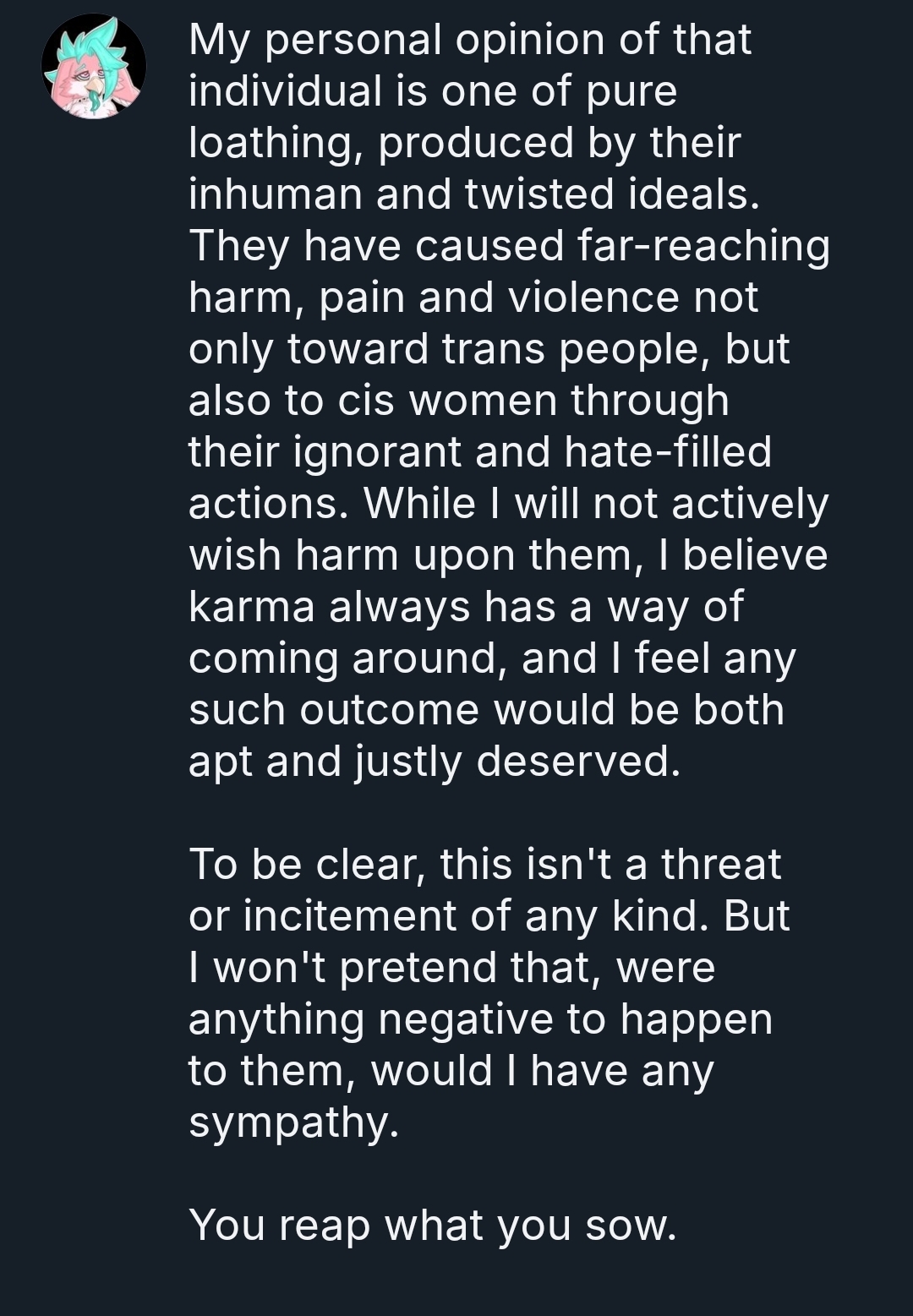Viewport: 913px width, 1316px height.
Task: Click the line beginning "To be clear"
Action: coord(484,865)
